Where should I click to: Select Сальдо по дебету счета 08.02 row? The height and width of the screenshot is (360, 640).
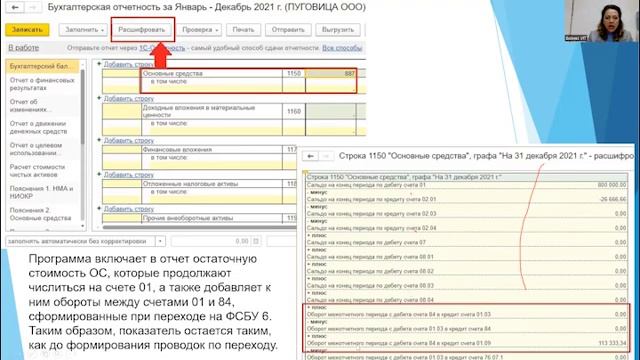pos(467,271)
